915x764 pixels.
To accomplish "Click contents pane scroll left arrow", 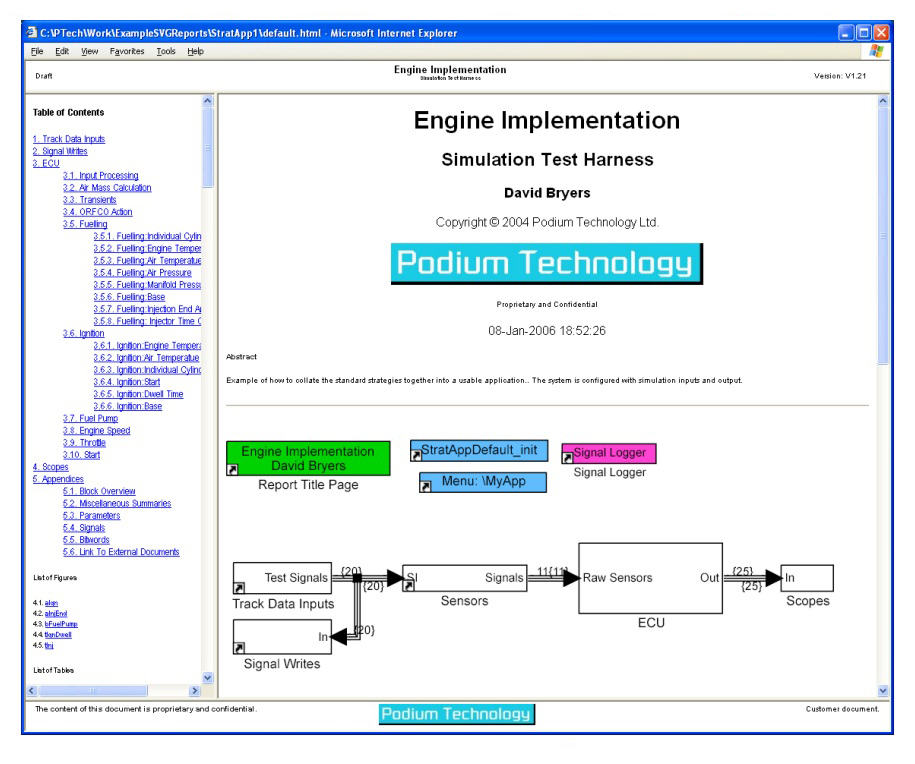I will coord(32,690).
